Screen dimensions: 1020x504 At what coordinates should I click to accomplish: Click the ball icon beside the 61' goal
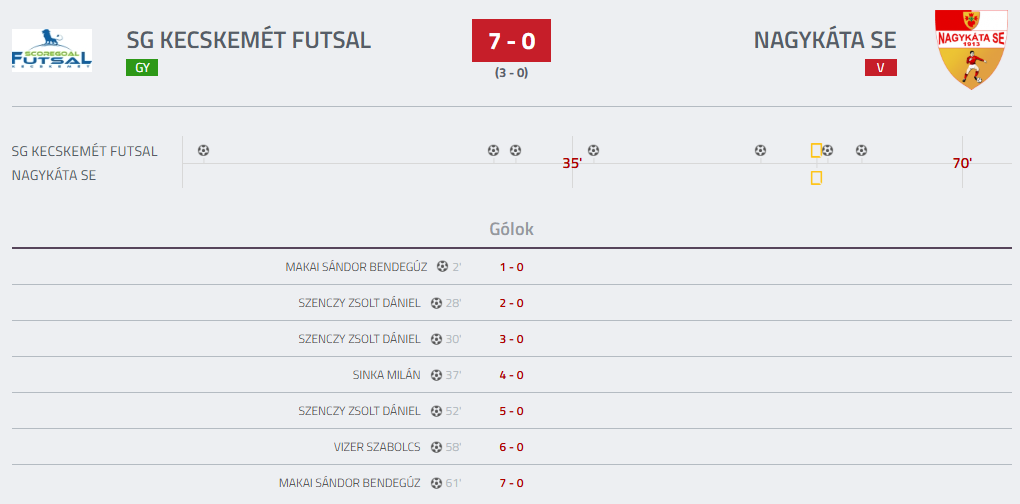point(436,483)
